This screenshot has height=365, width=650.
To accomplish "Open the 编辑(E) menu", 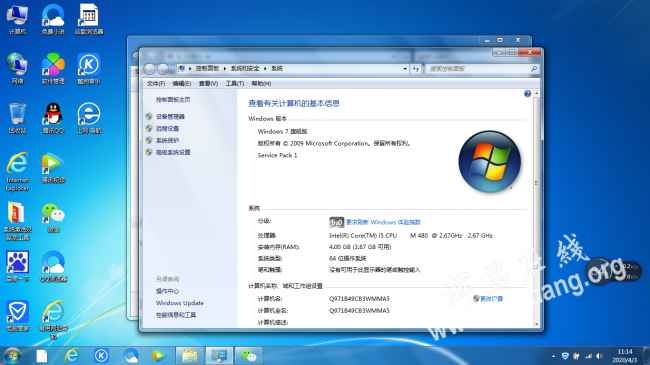I will pyautogui.click(x=182, y=84).
